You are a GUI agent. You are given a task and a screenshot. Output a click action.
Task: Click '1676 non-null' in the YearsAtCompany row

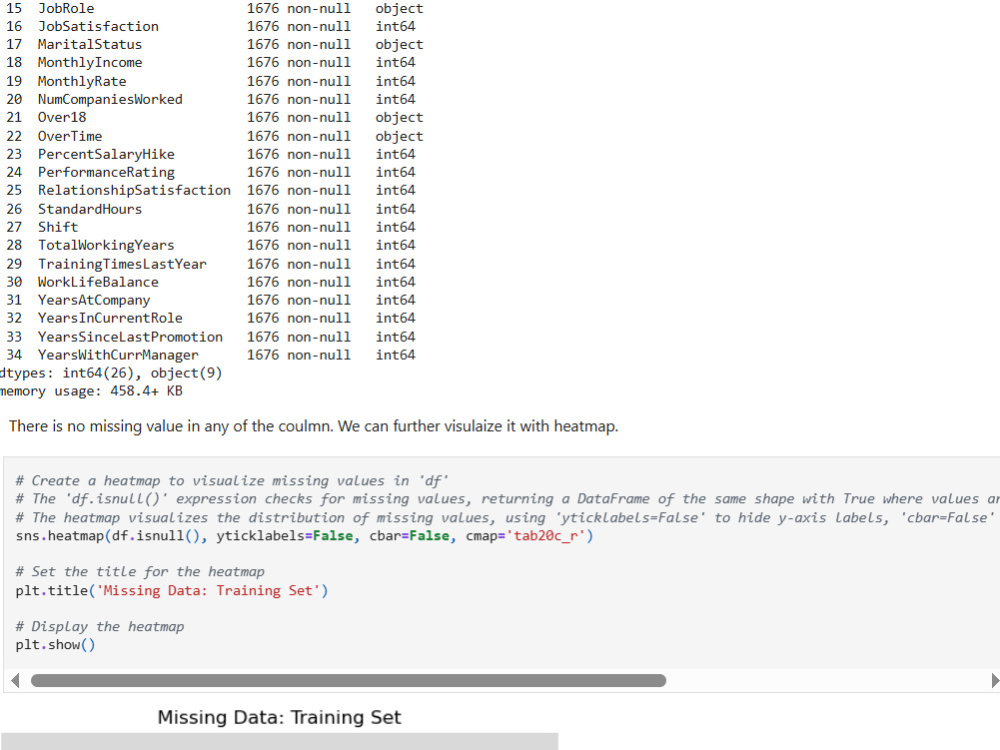coord(298,300)
